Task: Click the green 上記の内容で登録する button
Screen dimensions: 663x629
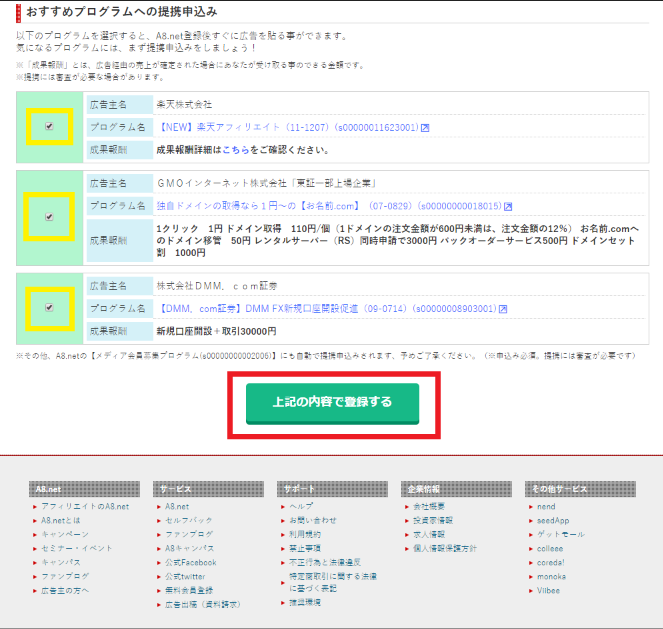Action: click(x=332, y=403)
